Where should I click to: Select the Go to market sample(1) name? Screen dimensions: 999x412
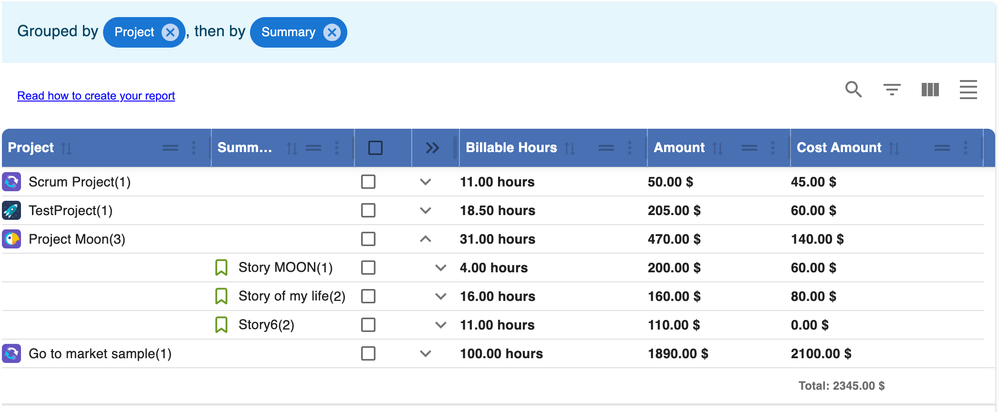tap(100, 353)
